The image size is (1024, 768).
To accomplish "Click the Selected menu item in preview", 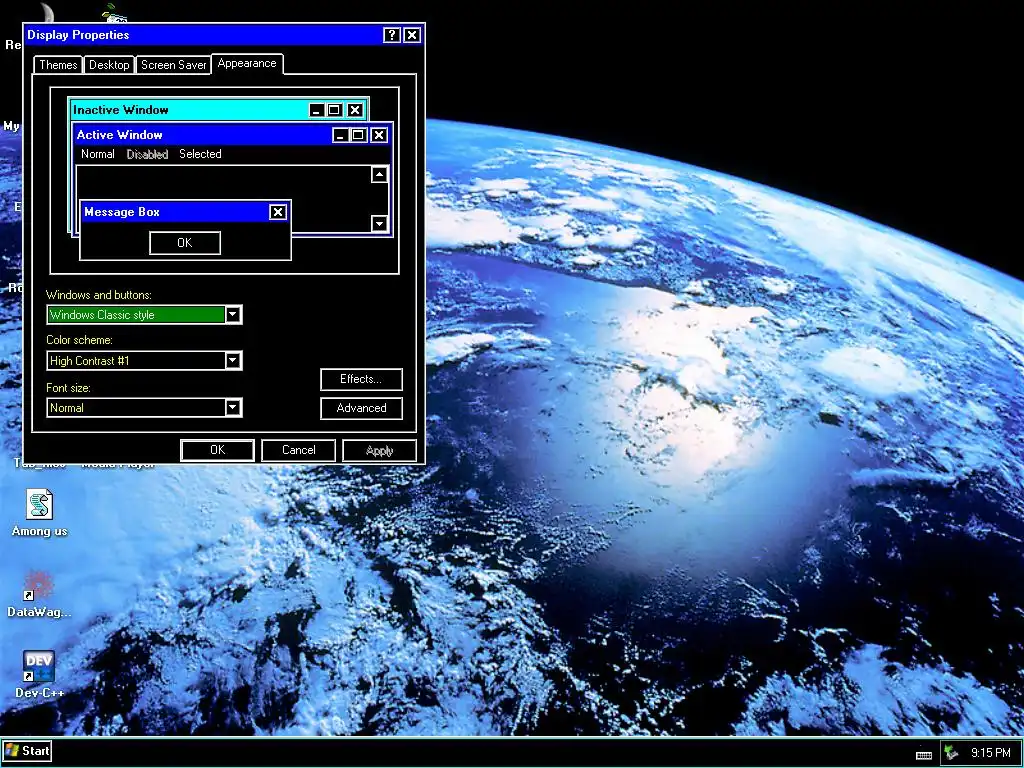I will 200,154.
